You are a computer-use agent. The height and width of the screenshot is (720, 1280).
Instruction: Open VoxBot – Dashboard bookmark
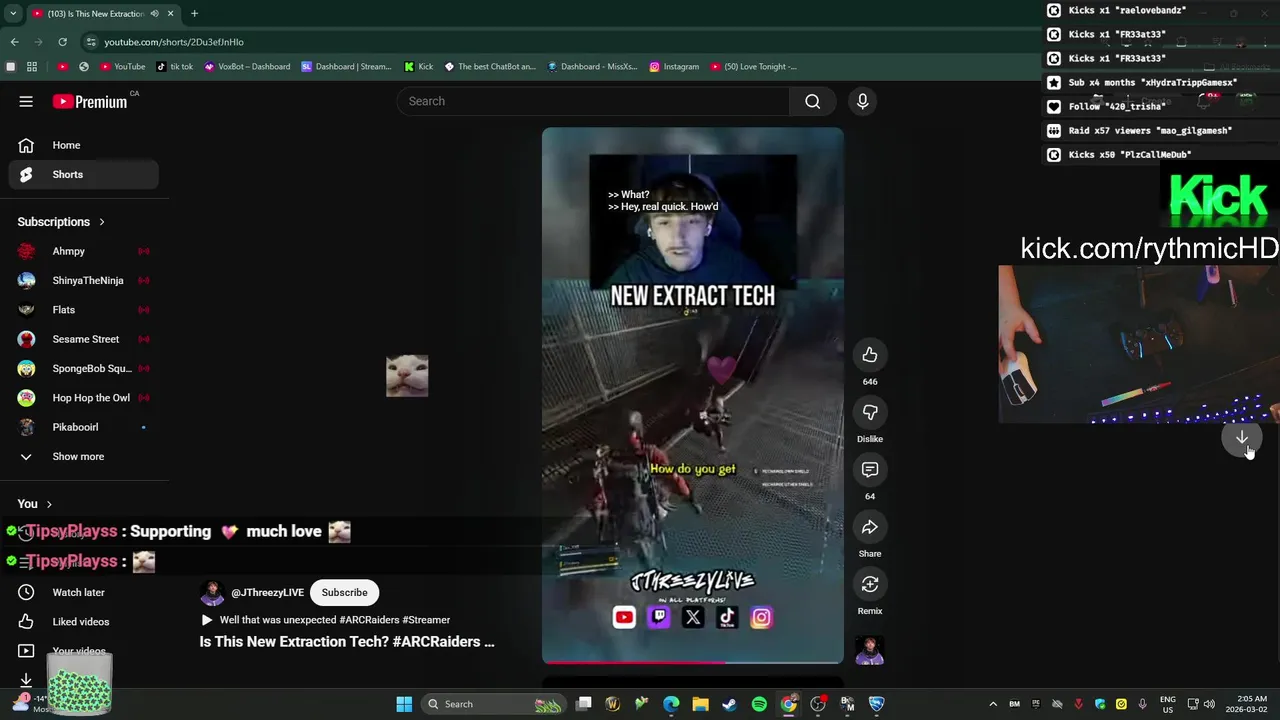point(247,67)
